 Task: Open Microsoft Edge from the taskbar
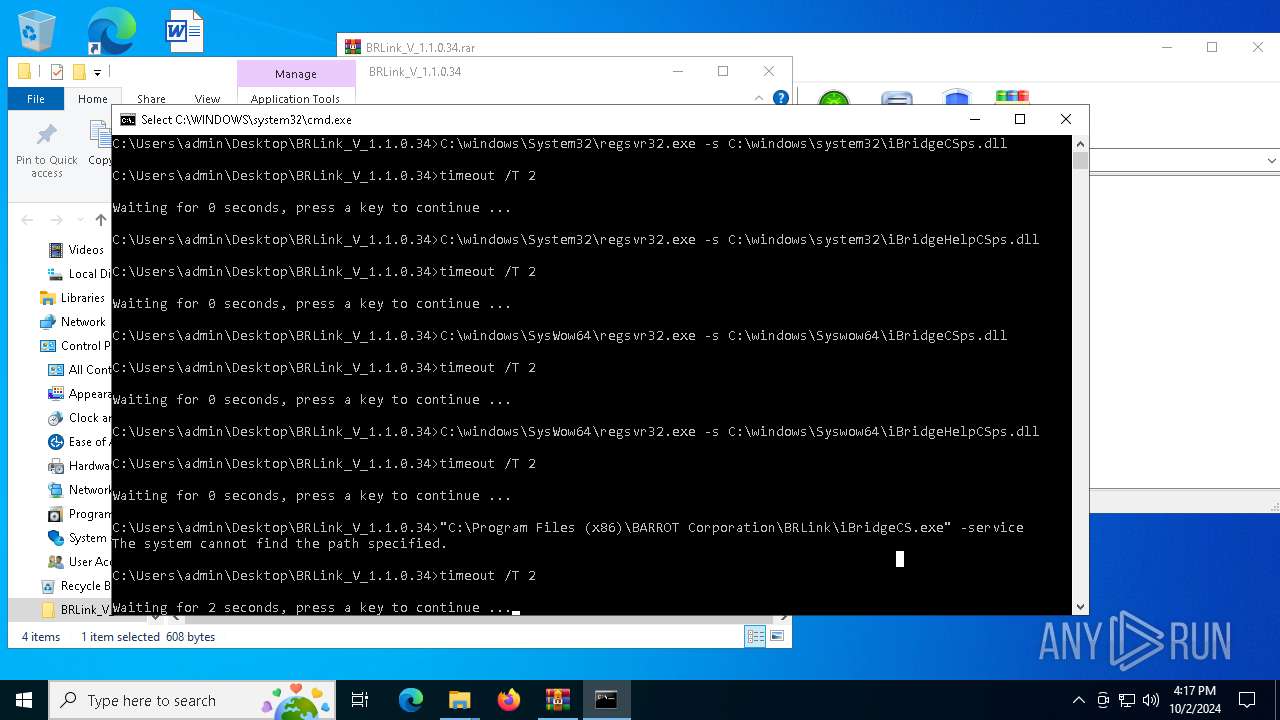click(x=411, y=700)
